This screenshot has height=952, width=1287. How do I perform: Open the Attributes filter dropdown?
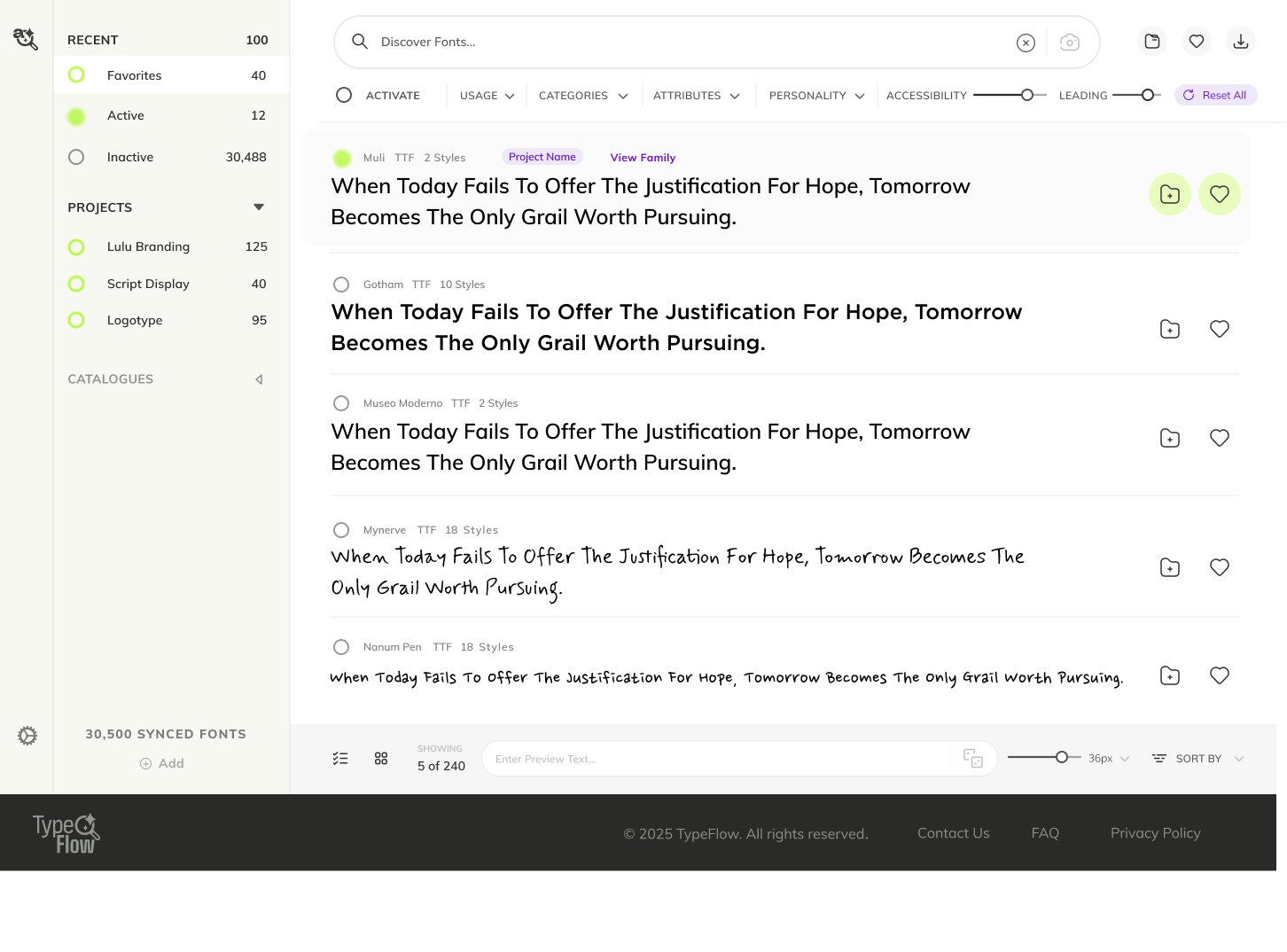pos(697,96)
